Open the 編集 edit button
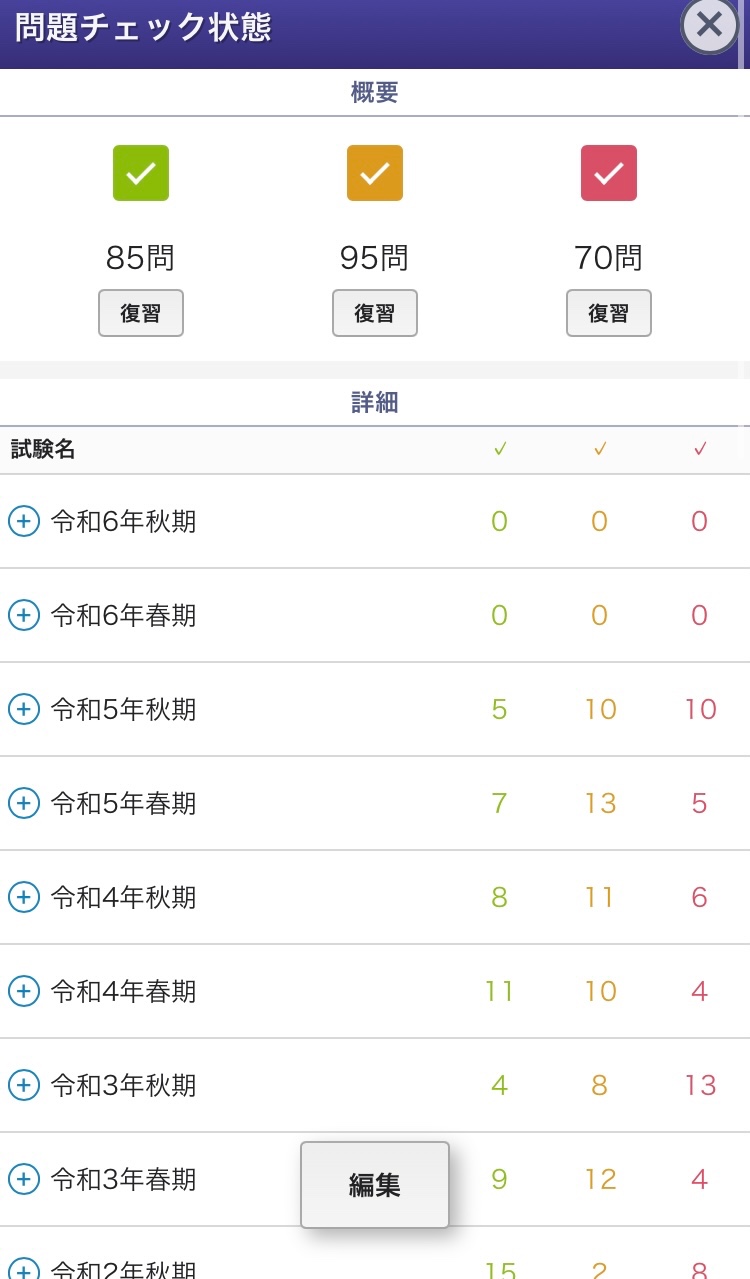Screen dimensions: 750x1279 [x=375, y=1185]
